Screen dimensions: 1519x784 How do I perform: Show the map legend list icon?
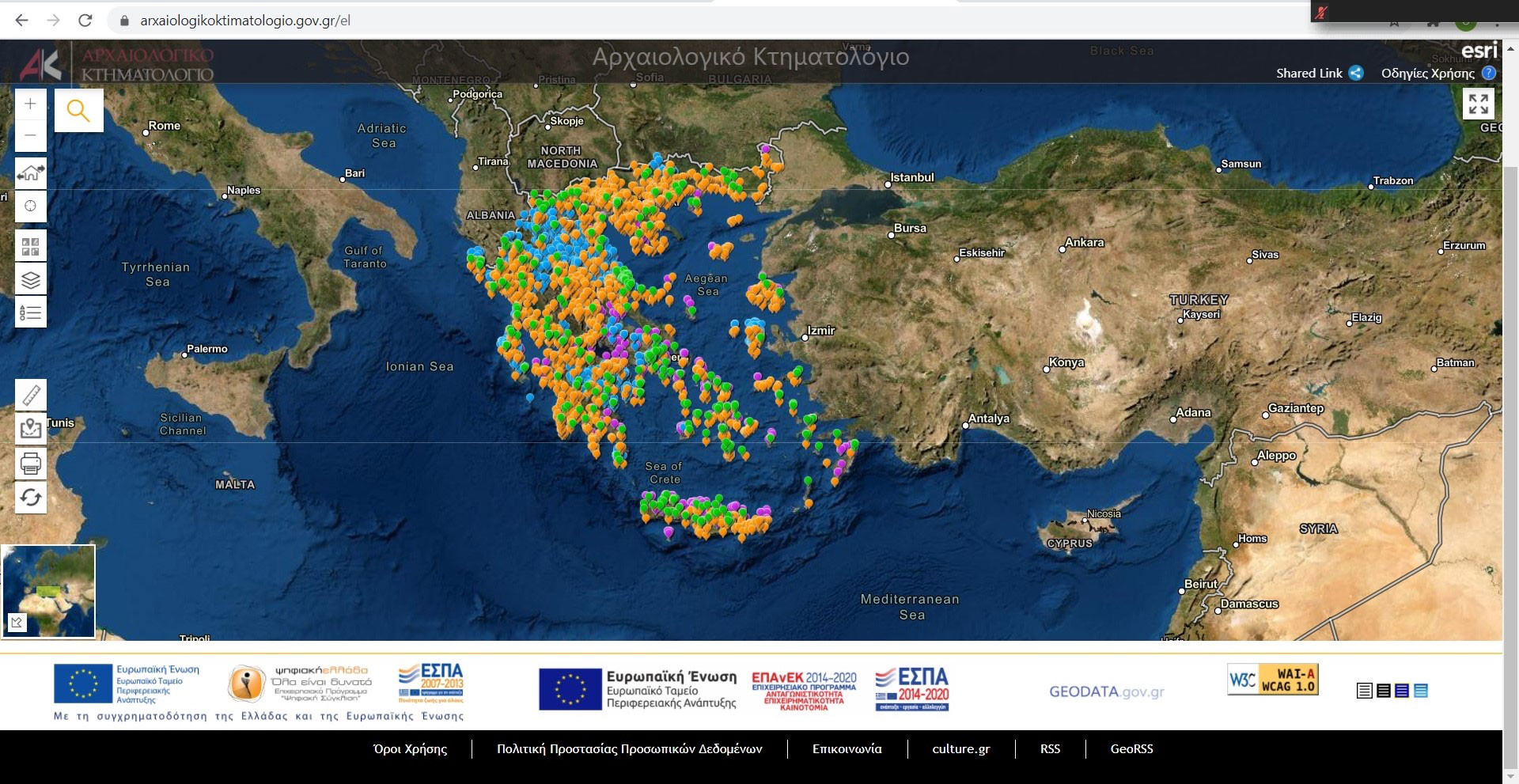click(31, 313)
